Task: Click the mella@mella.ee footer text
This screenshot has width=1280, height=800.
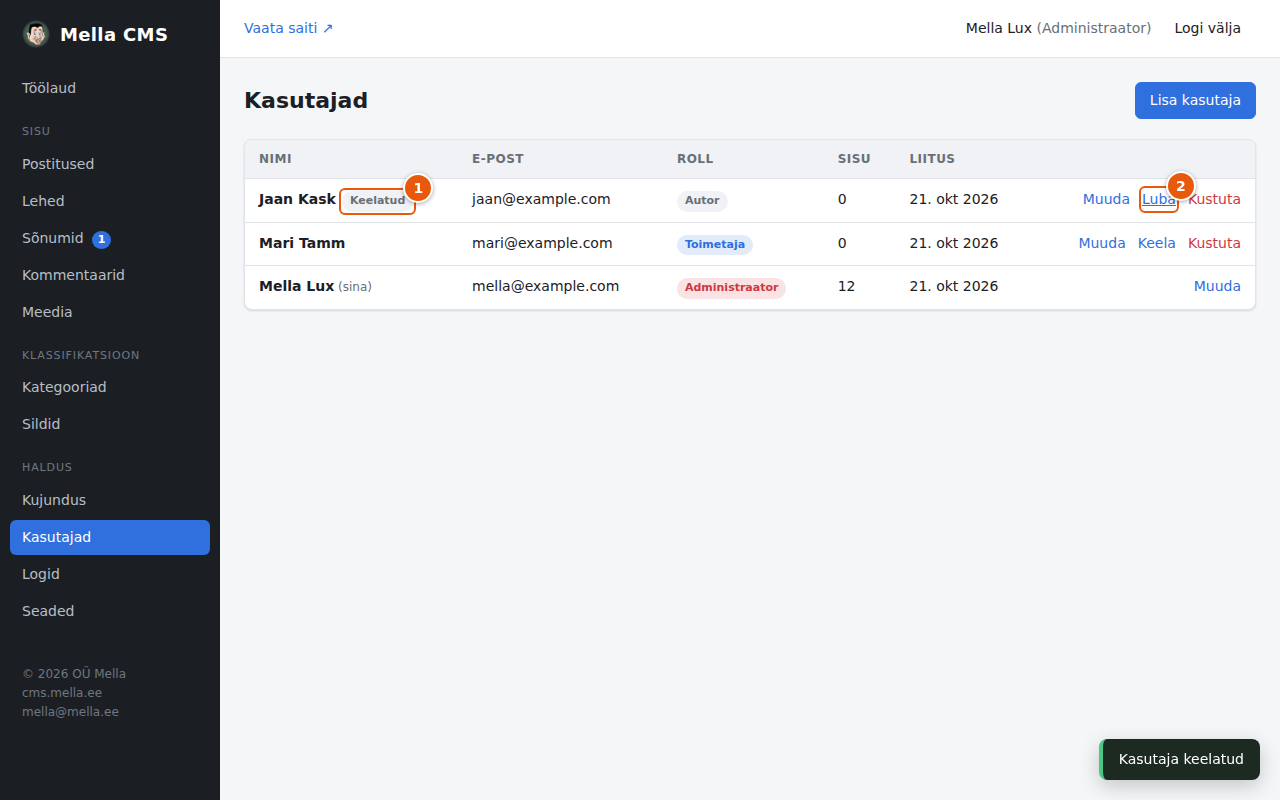Action: pyautogui.click(x=70, y=712)
